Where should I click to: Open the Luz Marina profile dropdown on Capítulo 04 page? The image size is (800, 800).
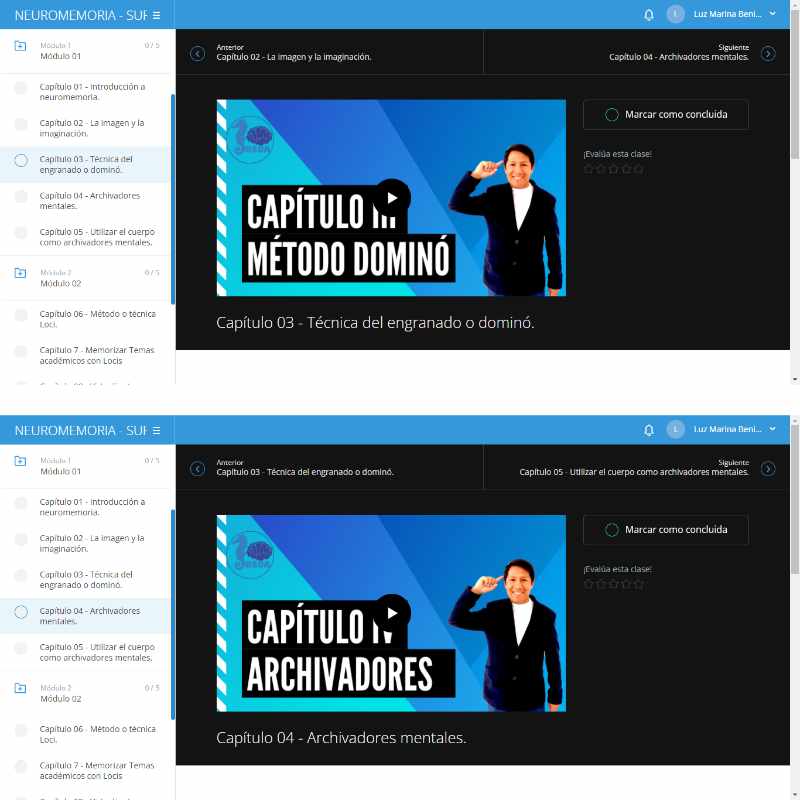771,429
